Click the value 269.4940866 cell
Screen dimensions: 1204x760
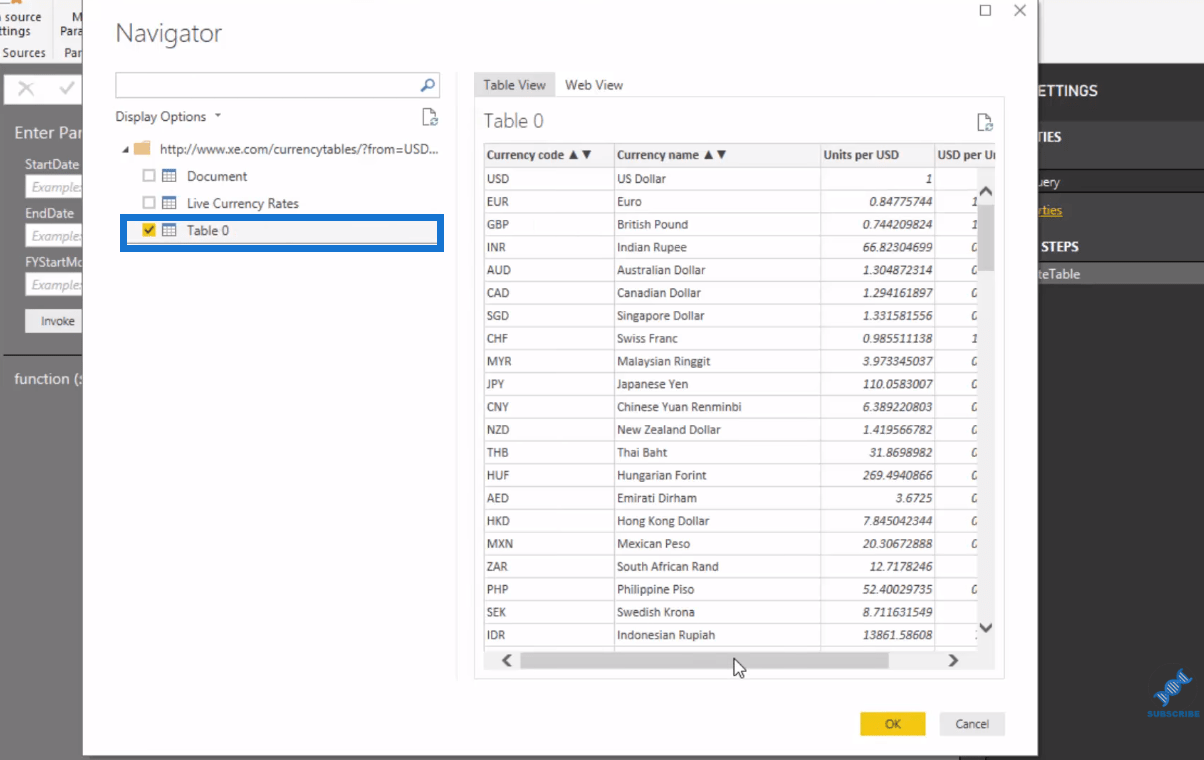point(877,475)
